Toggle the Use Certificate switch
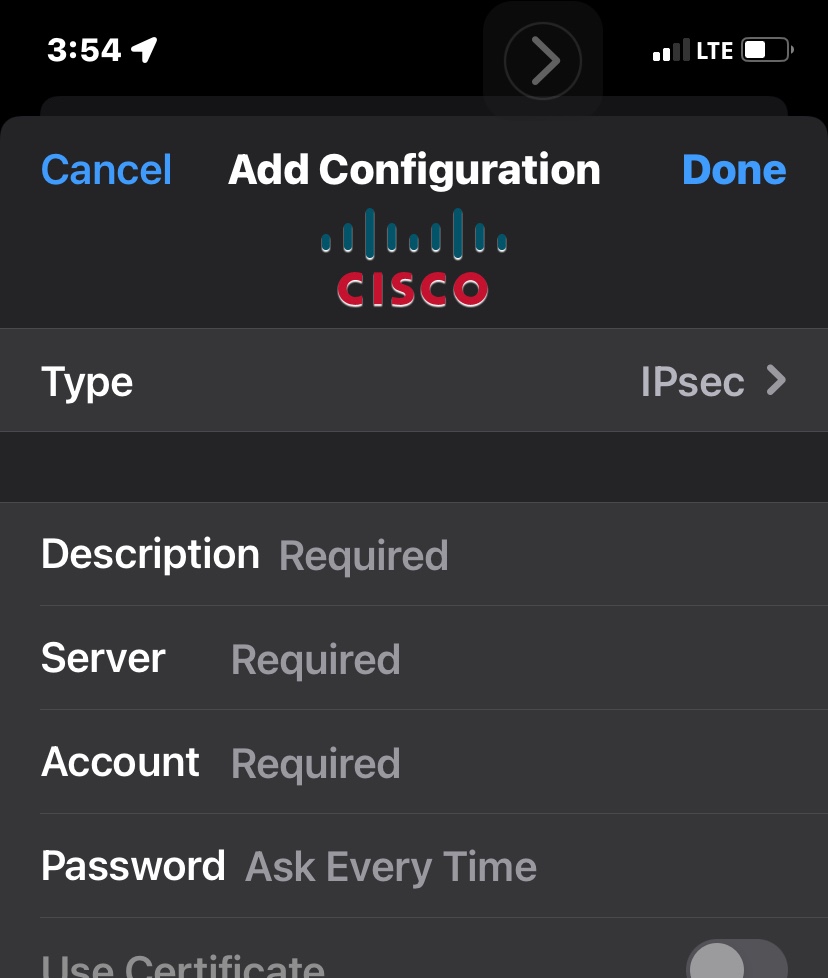Screen dimensions: 828x978 click(x=737, y=962)
